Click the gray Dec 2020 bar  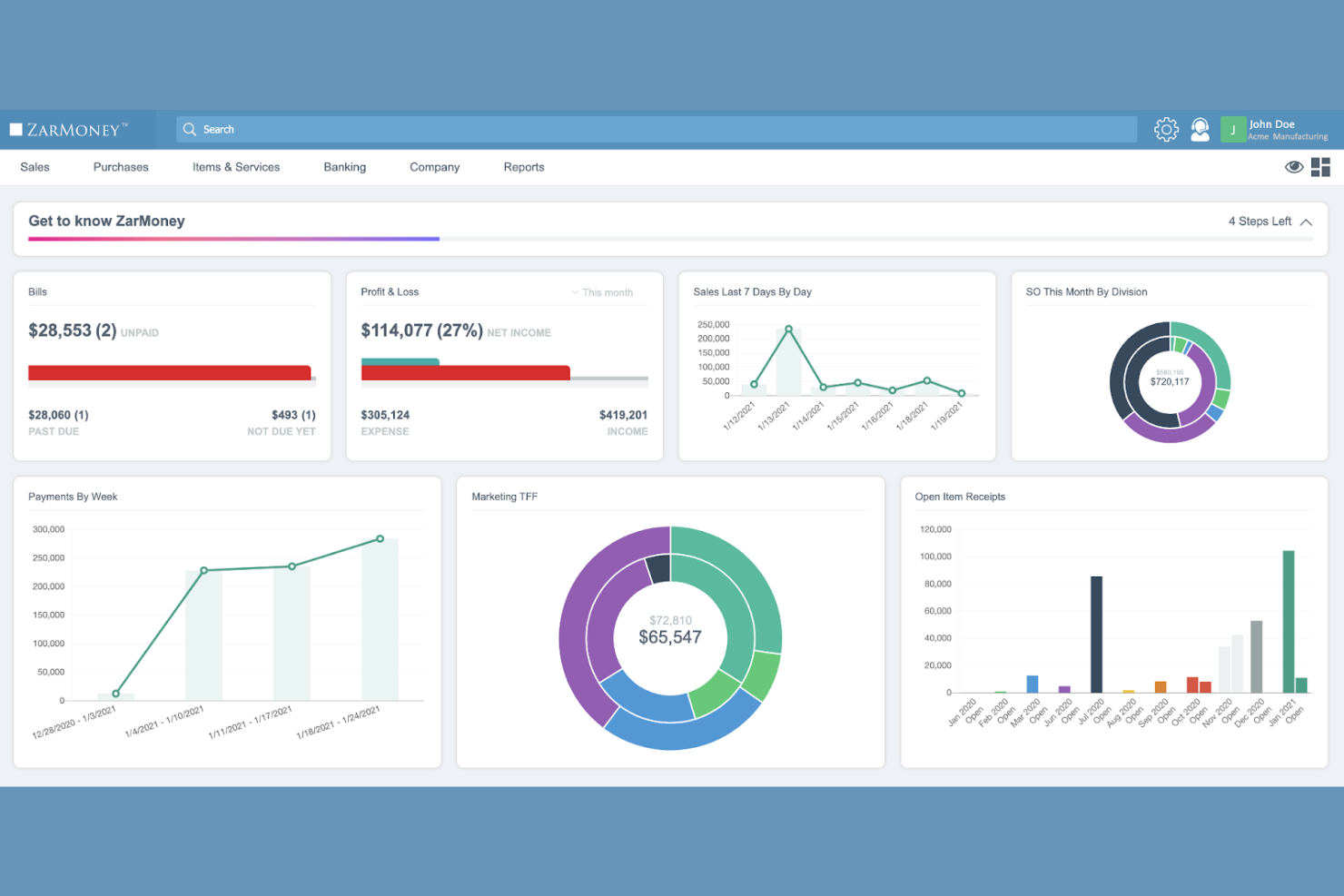(x=1256, y=657)
